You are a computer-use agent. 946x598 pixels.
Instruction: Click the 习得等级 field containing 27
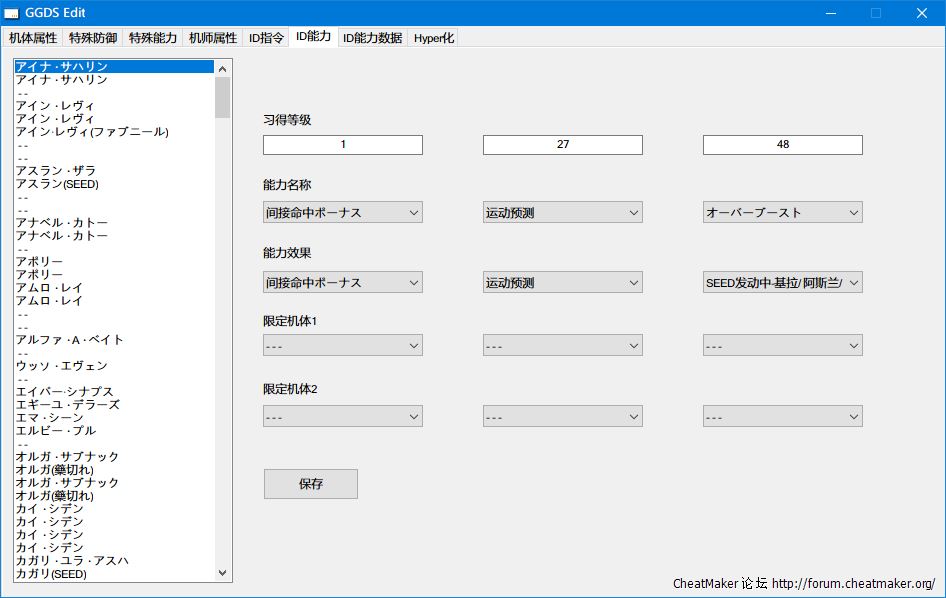562,145
